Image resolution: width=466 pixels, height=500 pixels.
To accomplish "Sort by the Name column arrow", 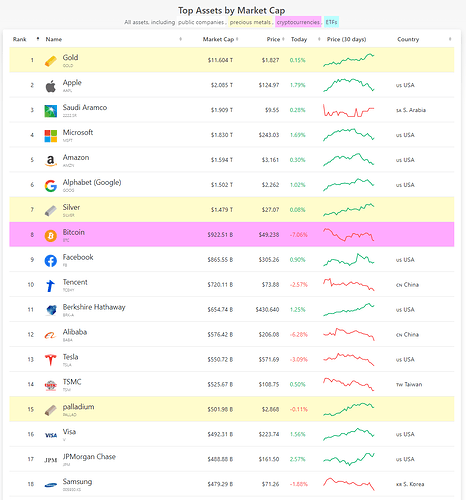I will (181, 39).
